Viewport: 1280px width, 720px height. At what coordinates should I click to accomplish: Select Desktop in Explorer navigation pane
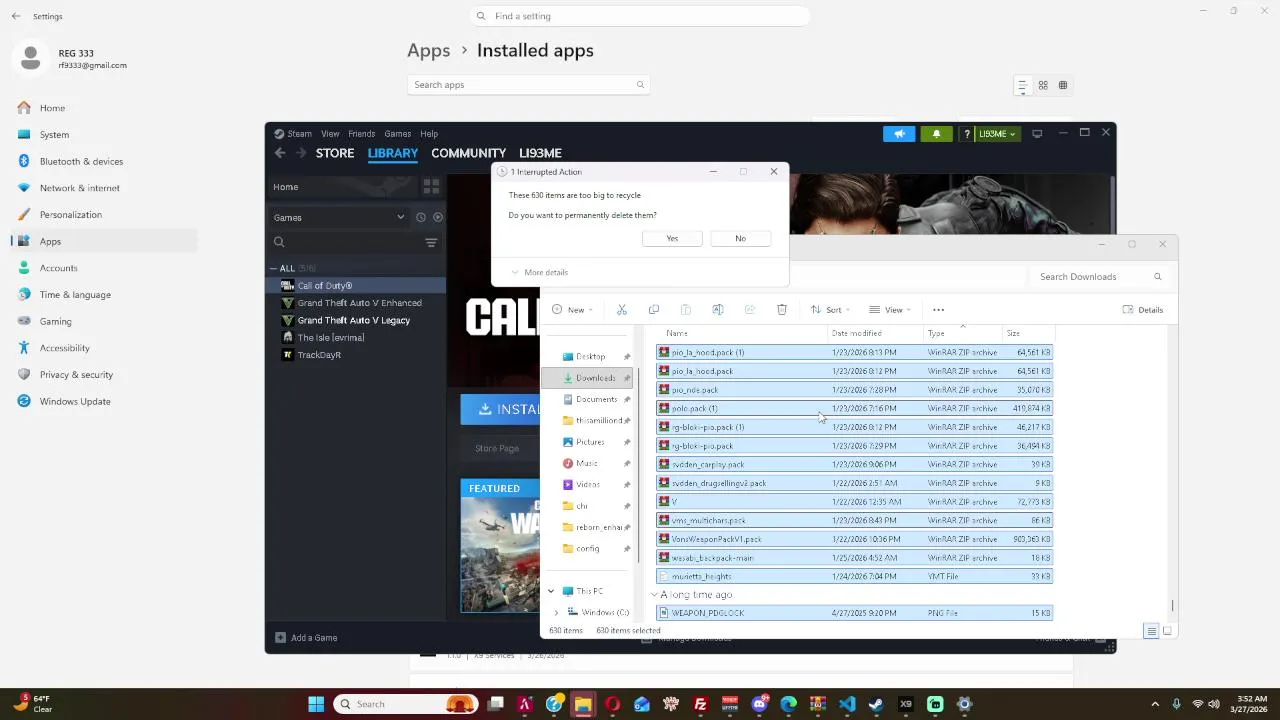pyautogui.click(x=590, y=357)
